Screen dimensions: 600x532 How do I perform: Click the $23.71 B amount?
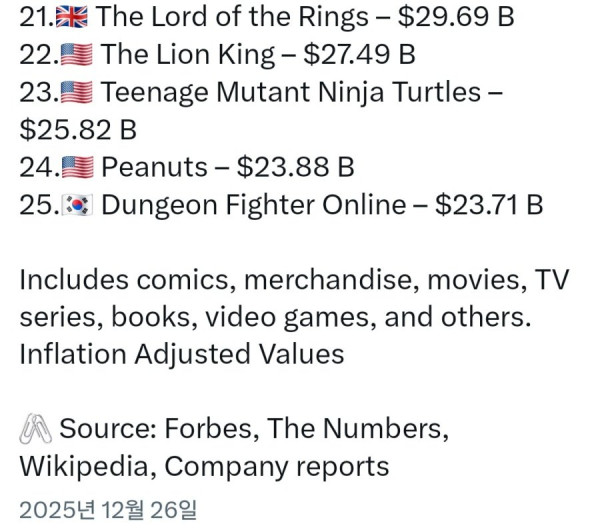[490, 206]
